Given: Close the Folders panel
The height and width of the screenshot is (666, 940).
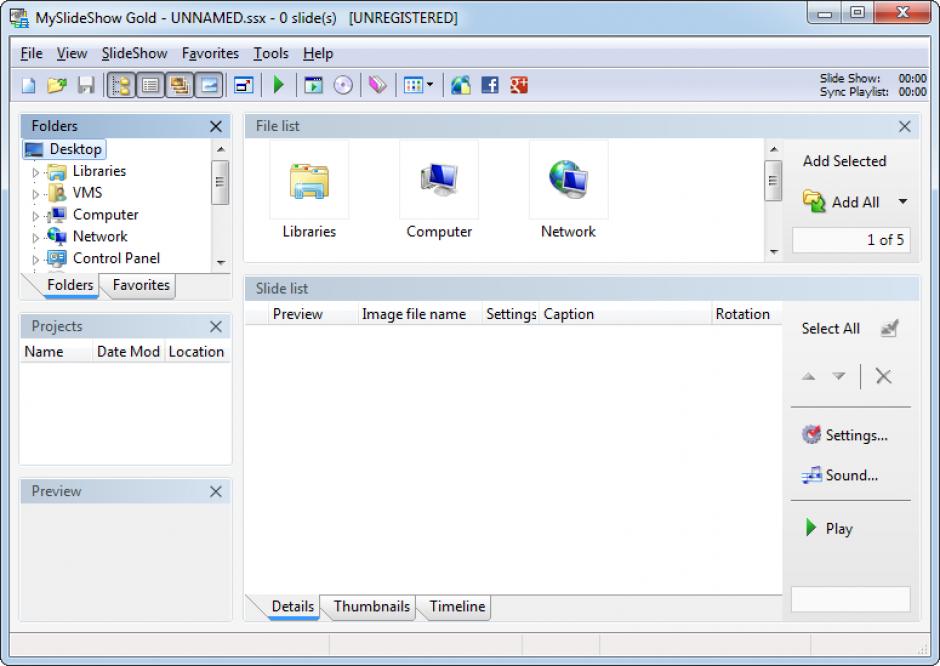Looking at the screenshot, I should tap(216, 126).
